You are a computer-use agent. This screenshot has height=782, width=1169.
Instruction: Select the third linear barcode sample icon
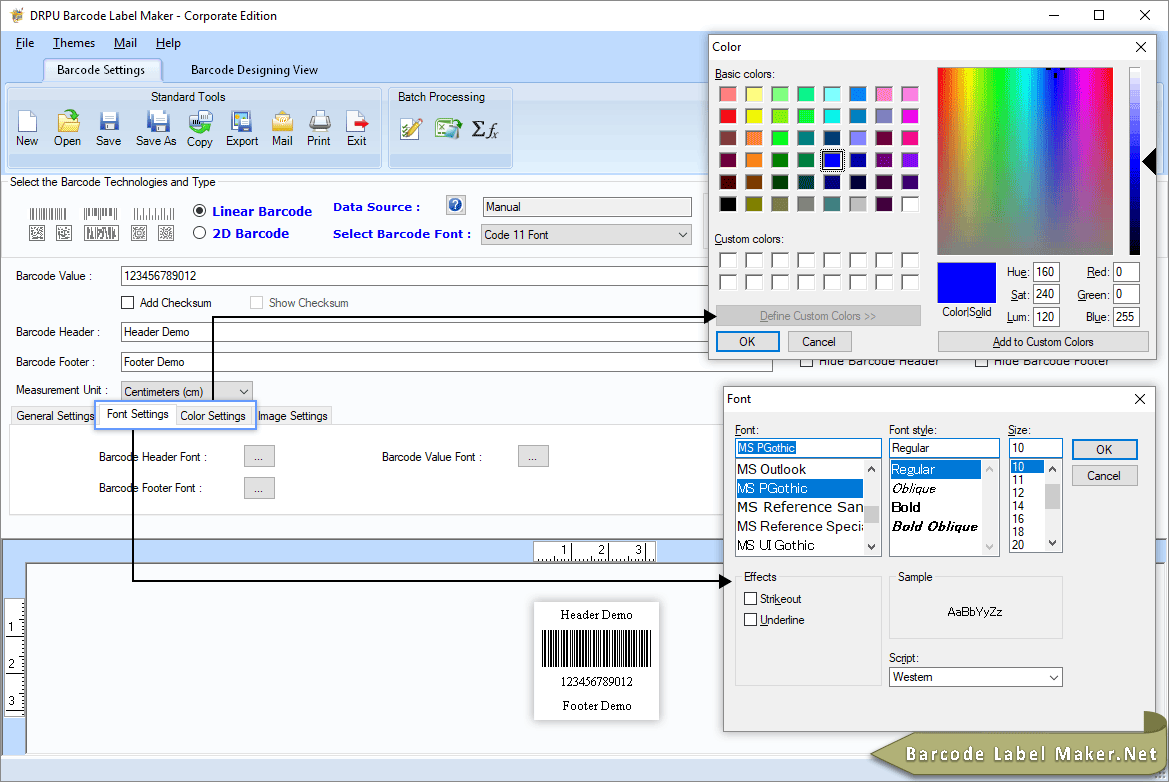point(154,214)
